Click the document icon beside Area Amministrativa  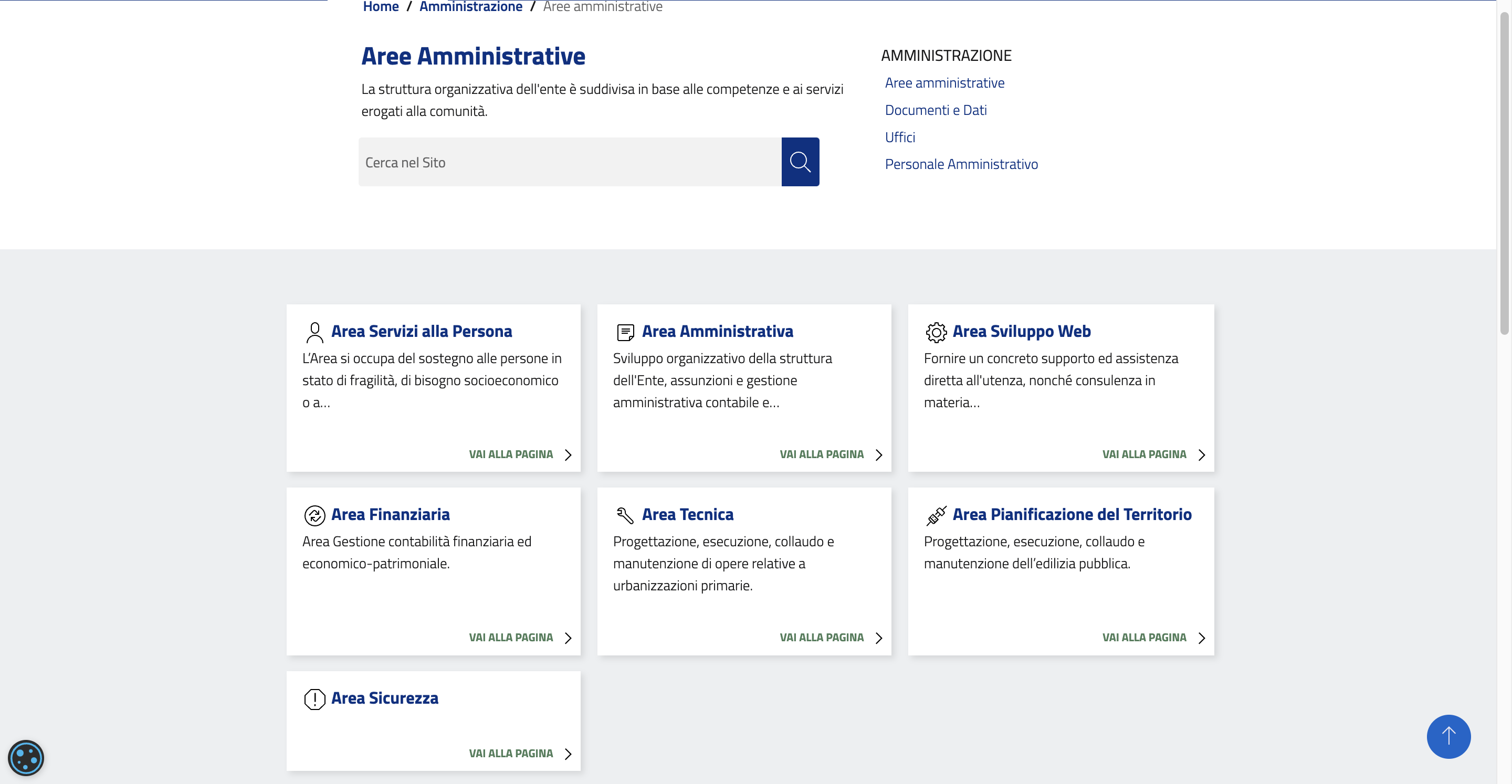pyautogui.click(x=625, y=332)
